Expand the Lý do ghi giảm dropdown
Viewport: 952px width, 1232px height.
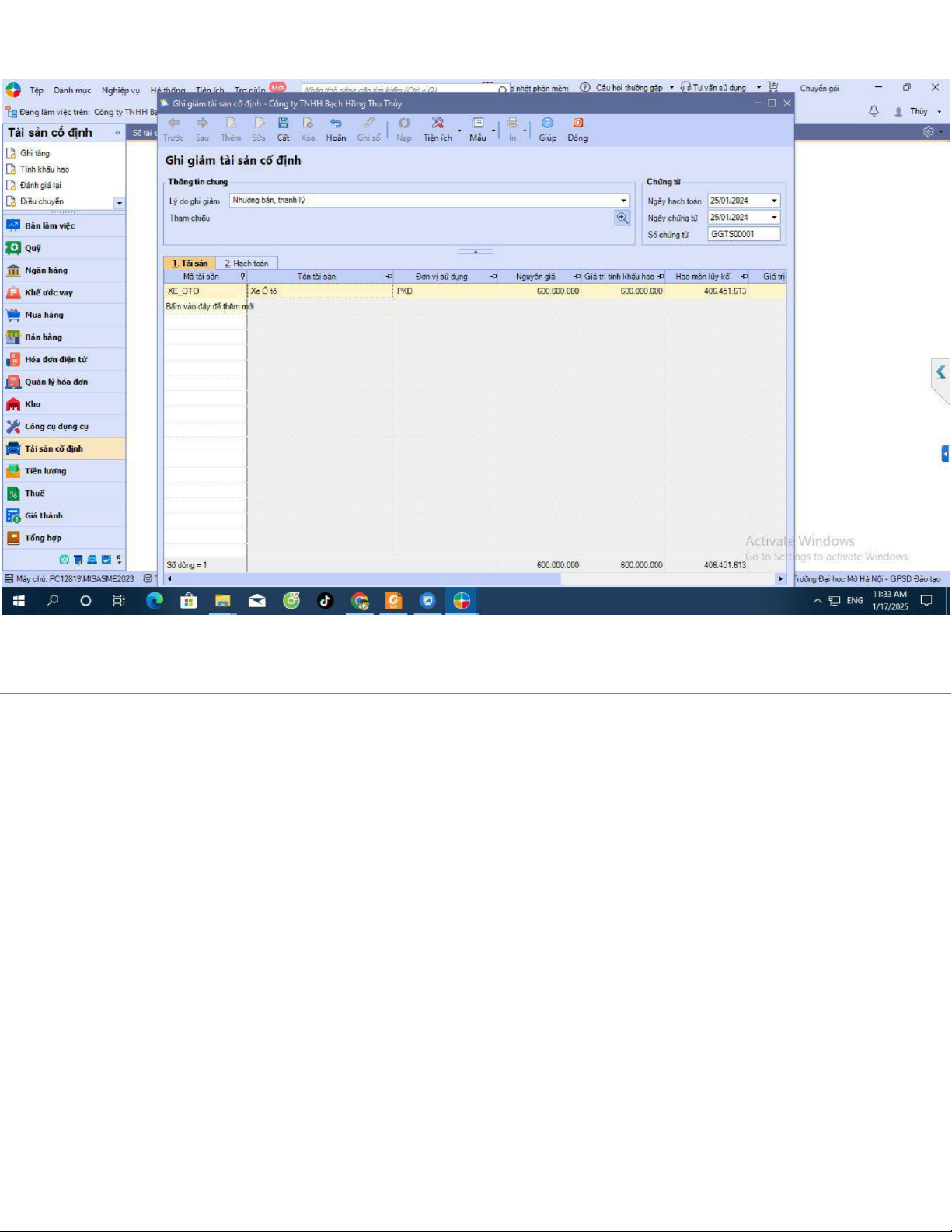point(623,201)
